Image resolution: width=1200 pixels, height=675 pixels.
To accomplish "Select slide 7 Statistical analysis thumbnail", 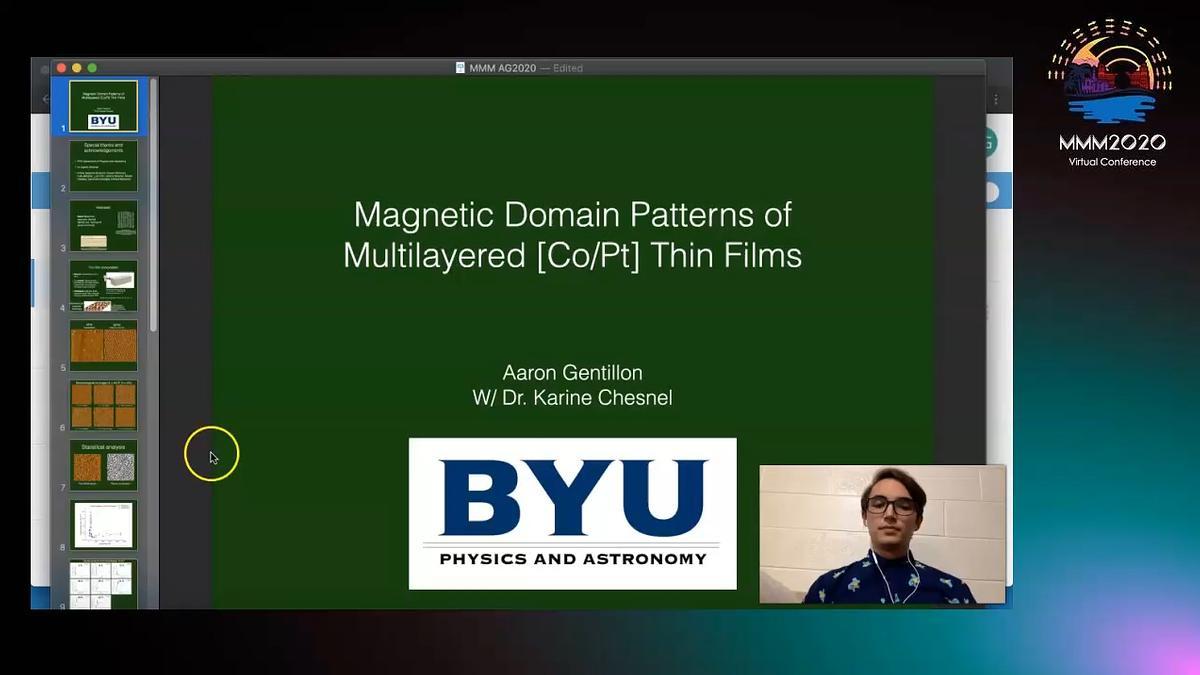I will pyautogui.click(x=104, y=466).
